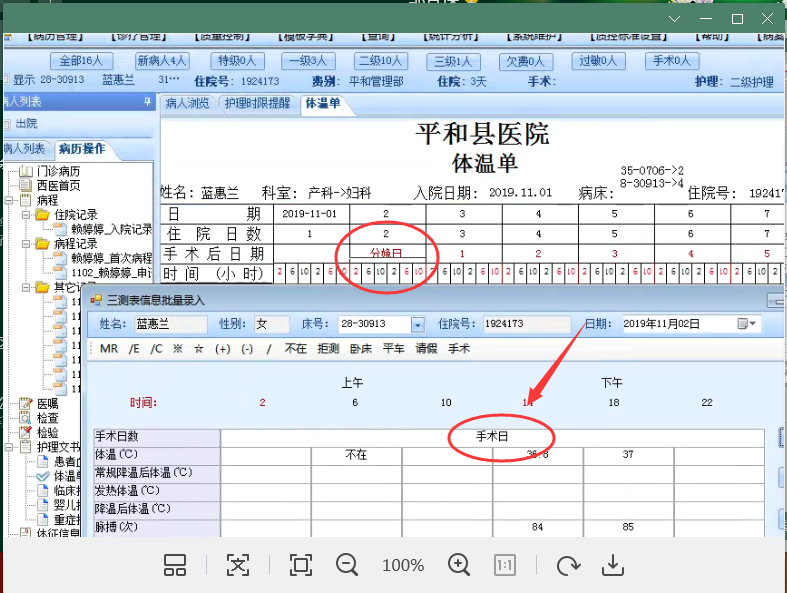This screenshot has width=787, height=593.
Task: Click the 特级0人 button
Action: (x=237, y=61)
